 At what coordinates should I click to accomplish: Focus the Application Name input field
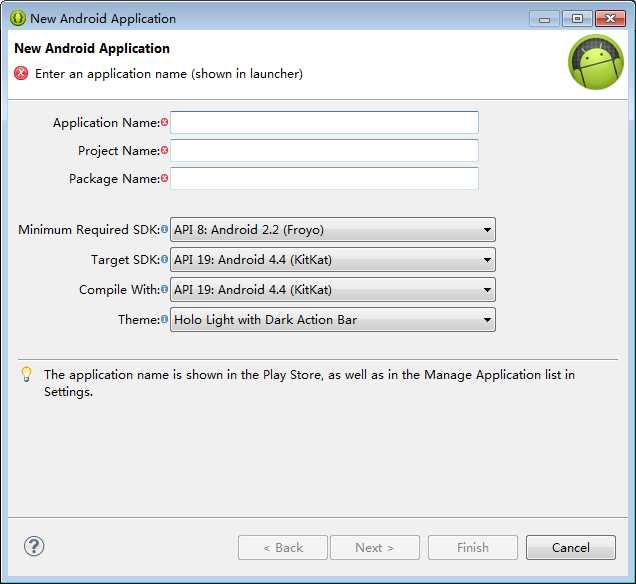click(x=324, y=122)
